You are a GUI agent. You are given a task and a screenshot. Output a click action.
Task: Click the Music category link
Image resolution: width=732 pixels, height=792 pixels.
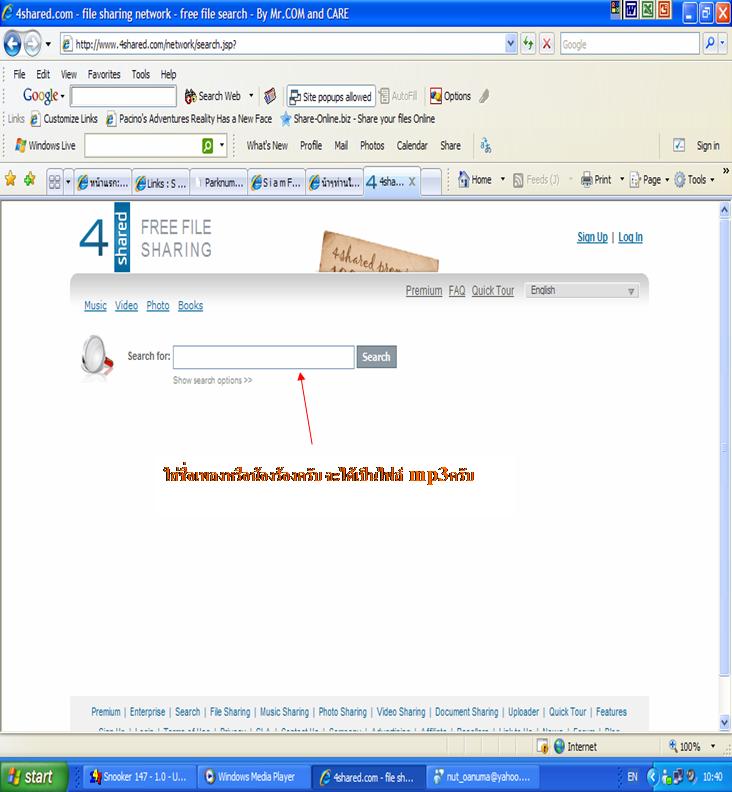(95, 306)
